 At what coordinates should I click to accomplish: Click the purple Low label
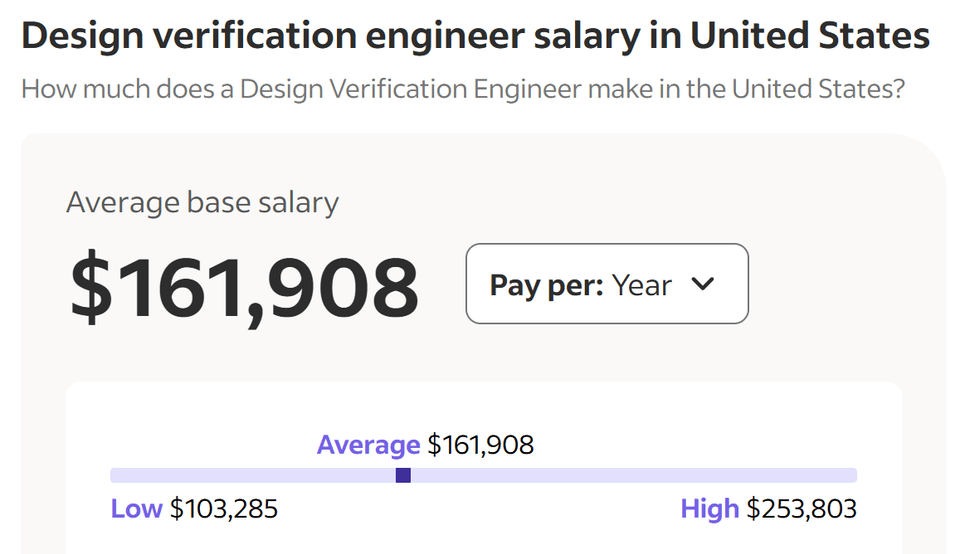coord(136,509)
